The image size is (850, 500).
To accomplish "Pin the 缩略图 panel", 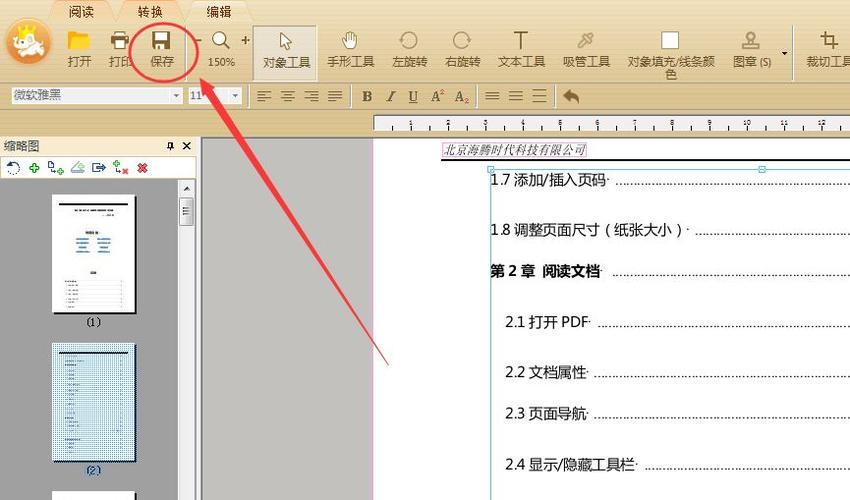I will (x=170, y=146).
